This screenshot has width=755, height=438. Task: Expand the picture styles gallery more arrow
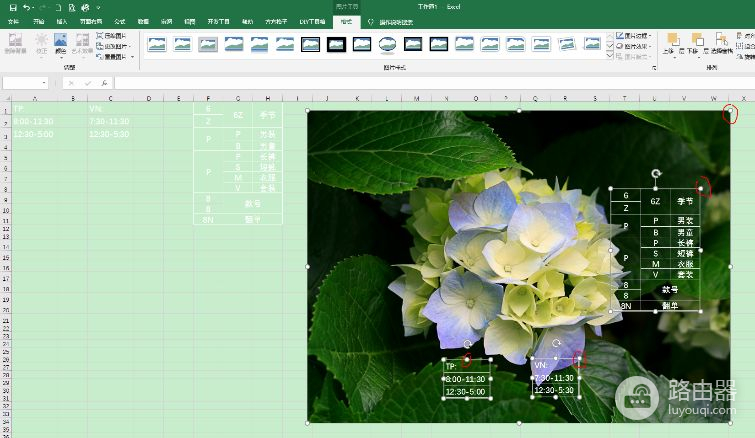pos(610,54)
